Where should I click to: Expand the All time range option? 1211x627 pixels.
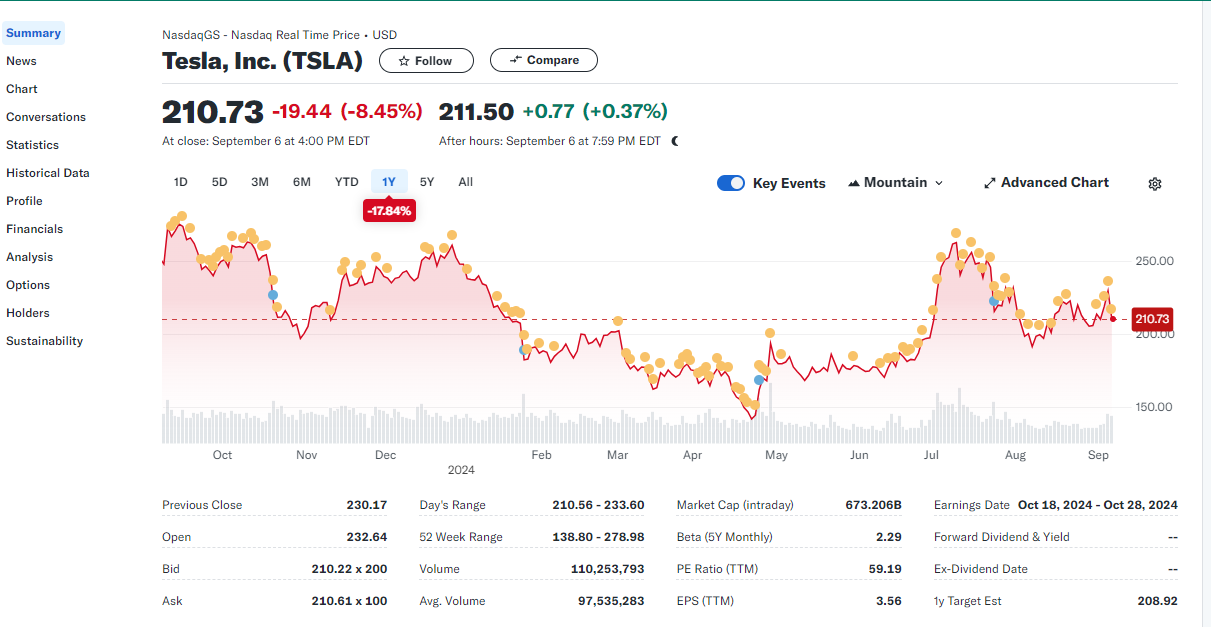[x=465, y=182]
